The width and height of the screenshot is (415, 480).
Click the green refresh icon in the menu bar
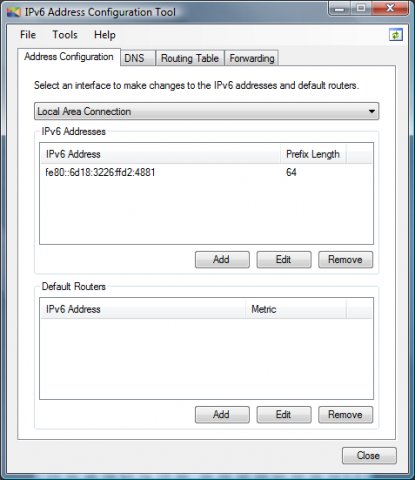click(x=396, y=35)
